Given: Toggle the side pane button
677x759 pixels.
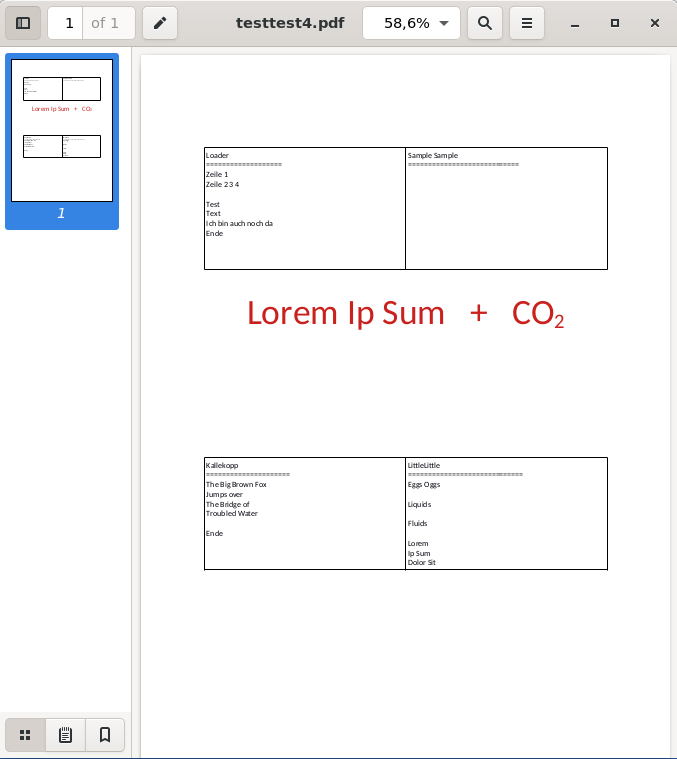Looking at the screenshot, I should [x=23, y=23].
